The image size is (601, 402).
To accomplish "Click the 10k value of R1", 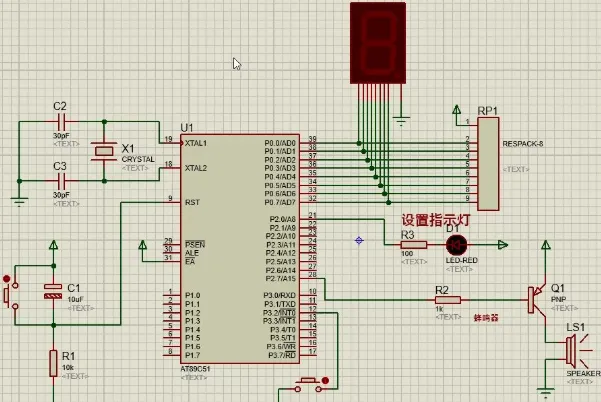I will (x=68, y=367).
